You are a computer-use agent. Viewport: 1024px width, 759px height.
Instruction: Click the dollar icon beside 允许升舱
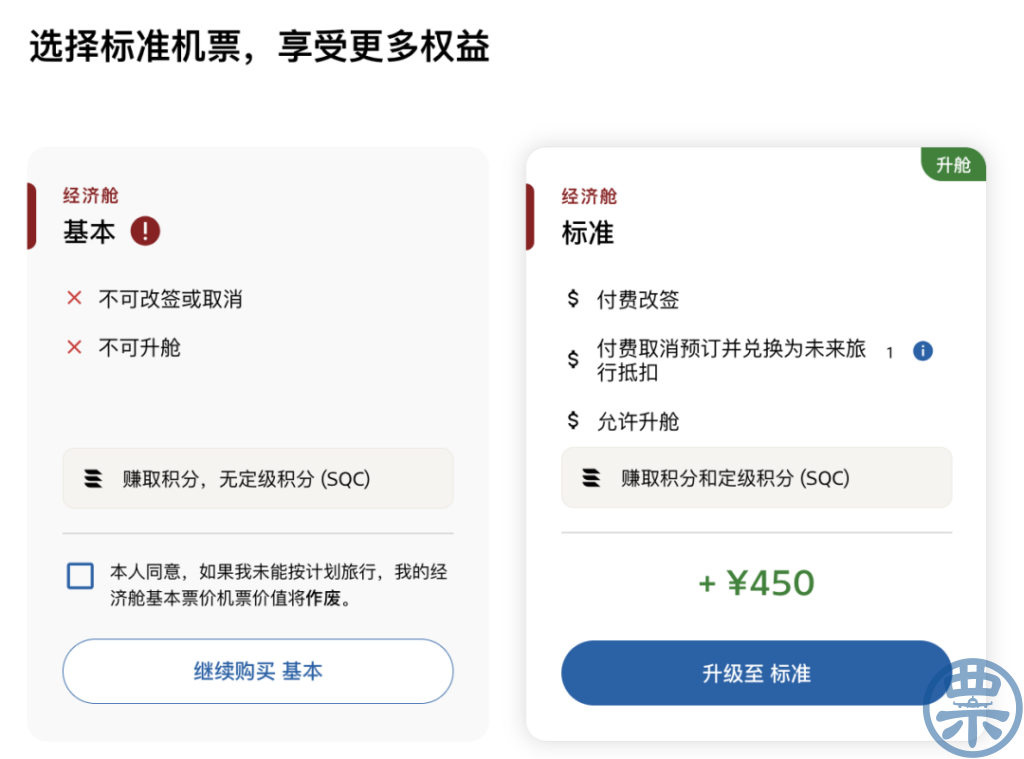pos(573,420)
